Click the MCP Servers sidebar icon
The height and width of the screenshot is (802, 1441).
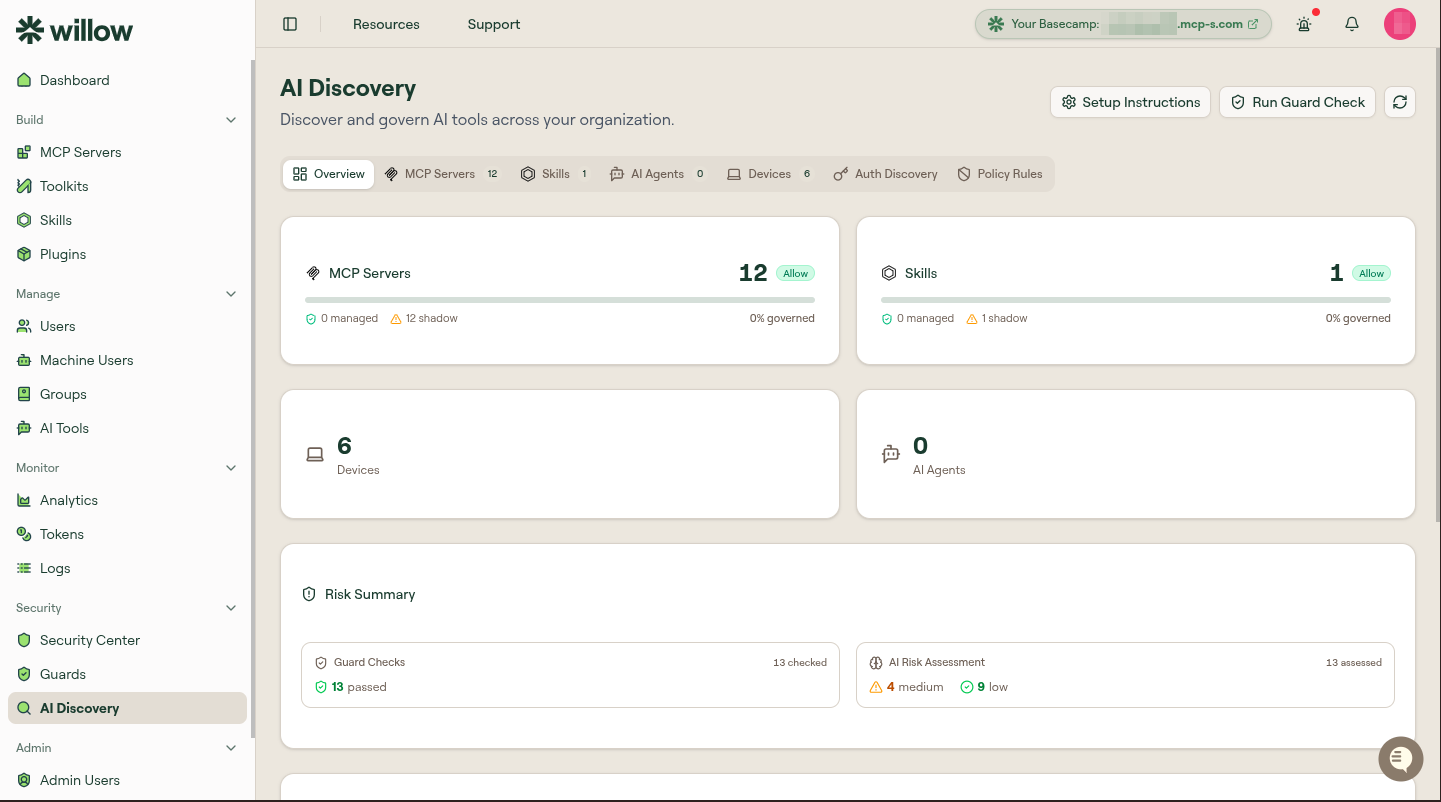pos(24,152)
